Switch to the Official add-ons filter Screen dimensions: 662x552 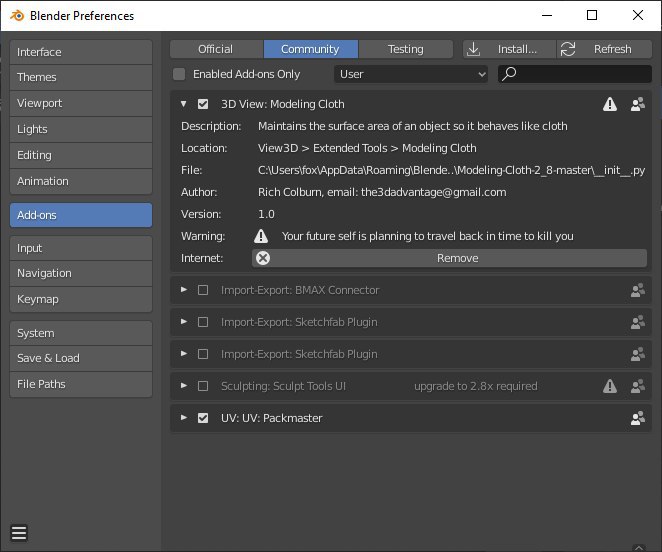click(x=216, y=49)
